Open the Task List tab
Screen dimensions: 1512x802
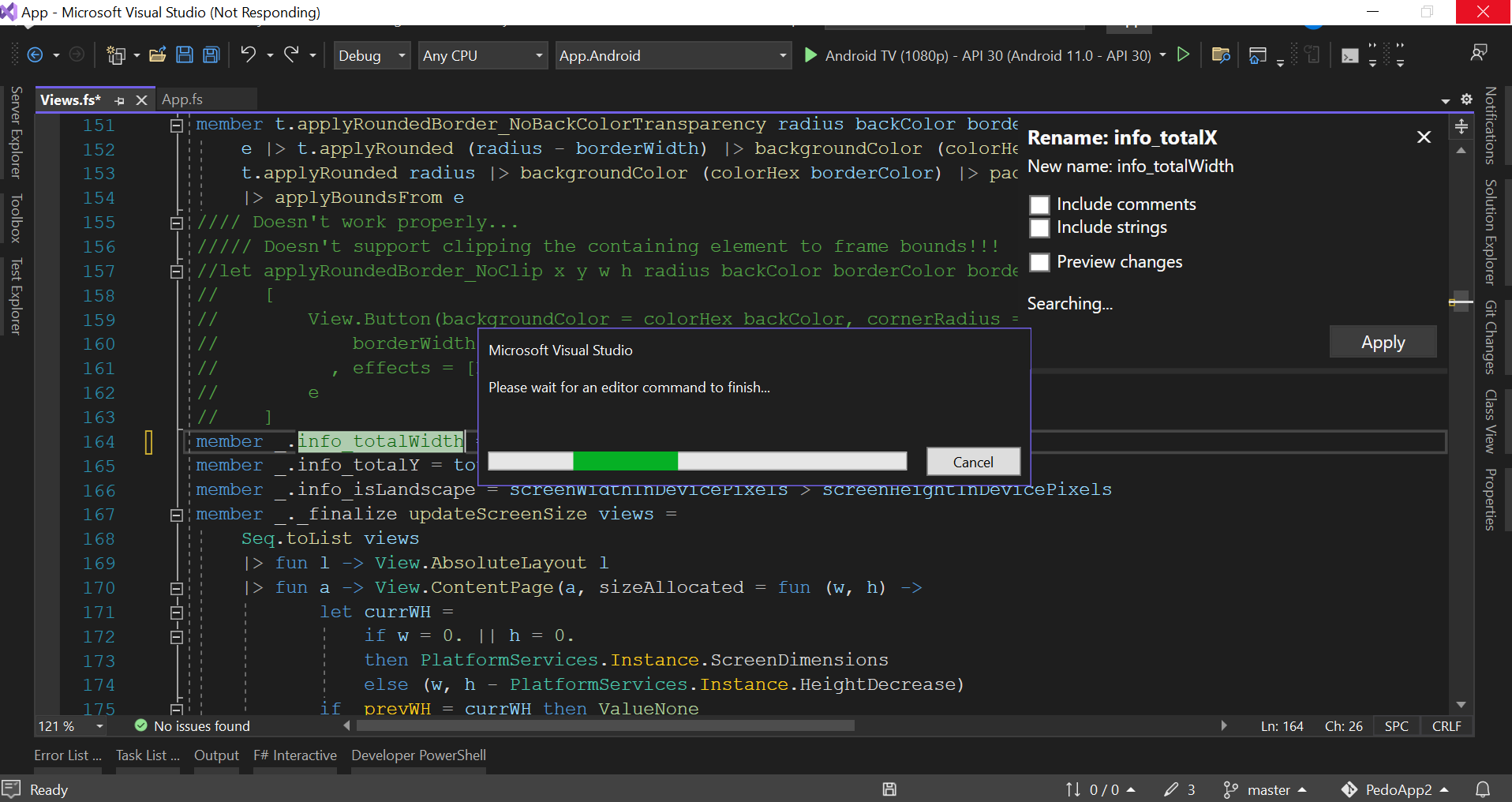click(148, 755)
